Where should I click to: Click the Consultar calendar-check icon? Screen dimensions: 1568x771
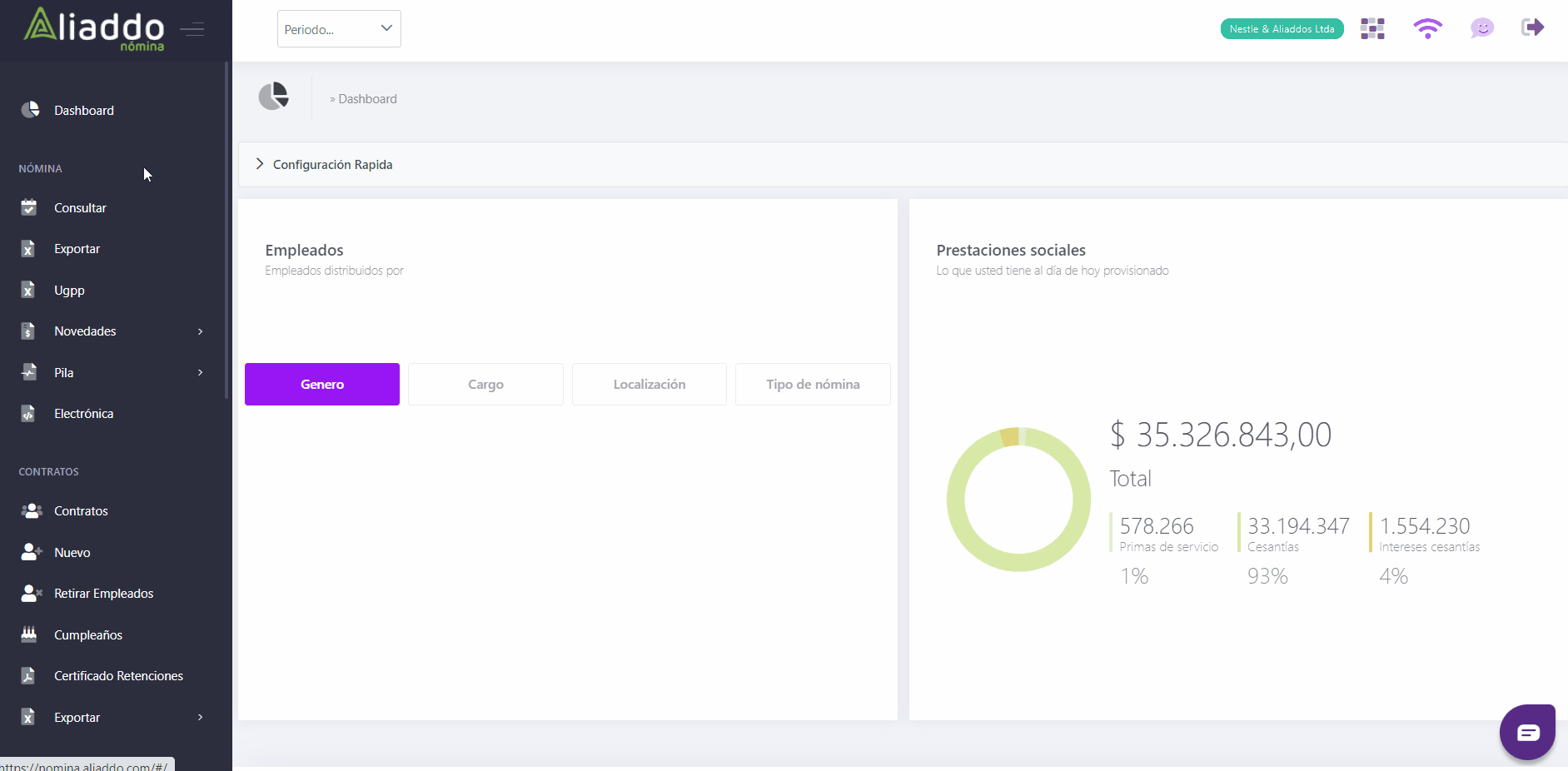point(29,207)
